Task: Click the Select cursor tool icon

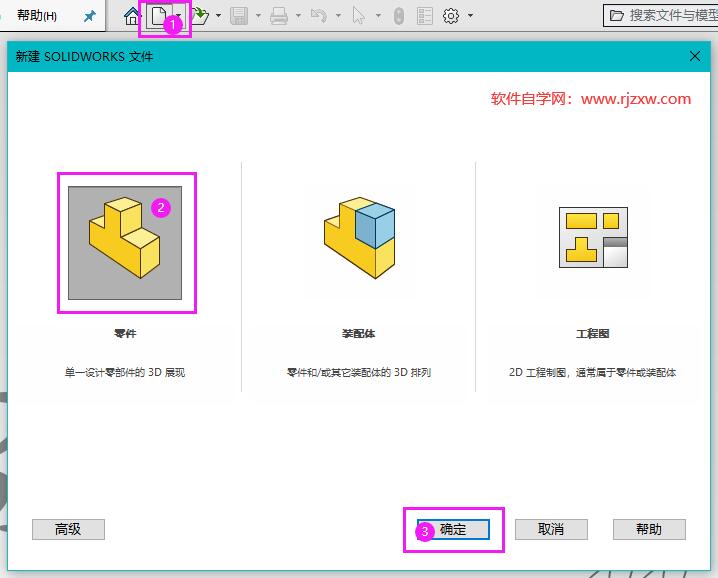Action: click(x=359, y=16)
